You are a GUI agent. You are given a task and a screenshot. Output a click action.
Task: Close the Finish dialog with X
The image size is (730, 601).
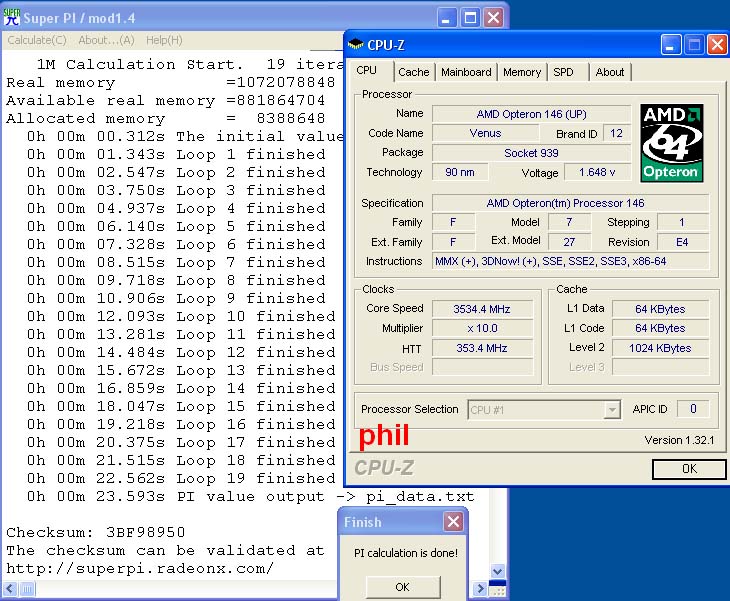pyautogui.click(x=453, y=522)
